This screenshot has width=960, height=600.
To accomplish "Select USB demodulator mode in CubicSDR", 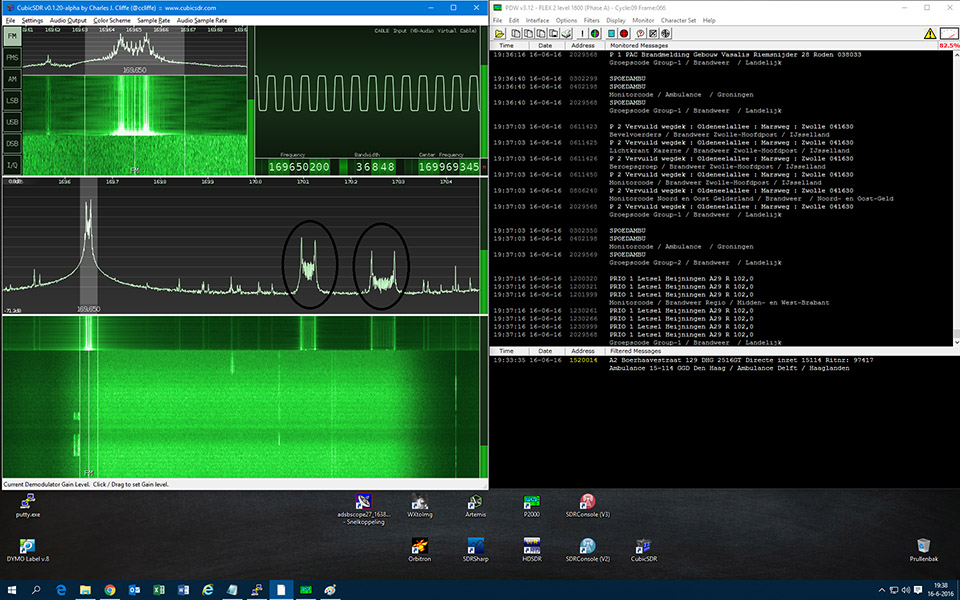I will click(x=12, y=122).
